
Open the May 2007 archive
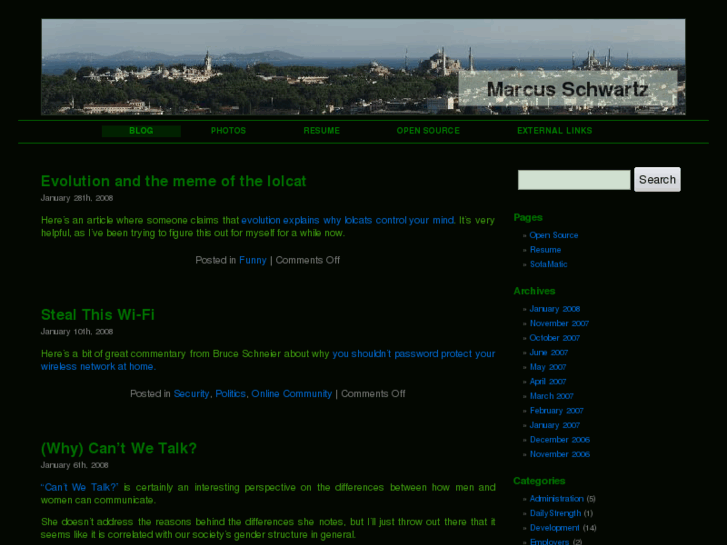point(548,367)
